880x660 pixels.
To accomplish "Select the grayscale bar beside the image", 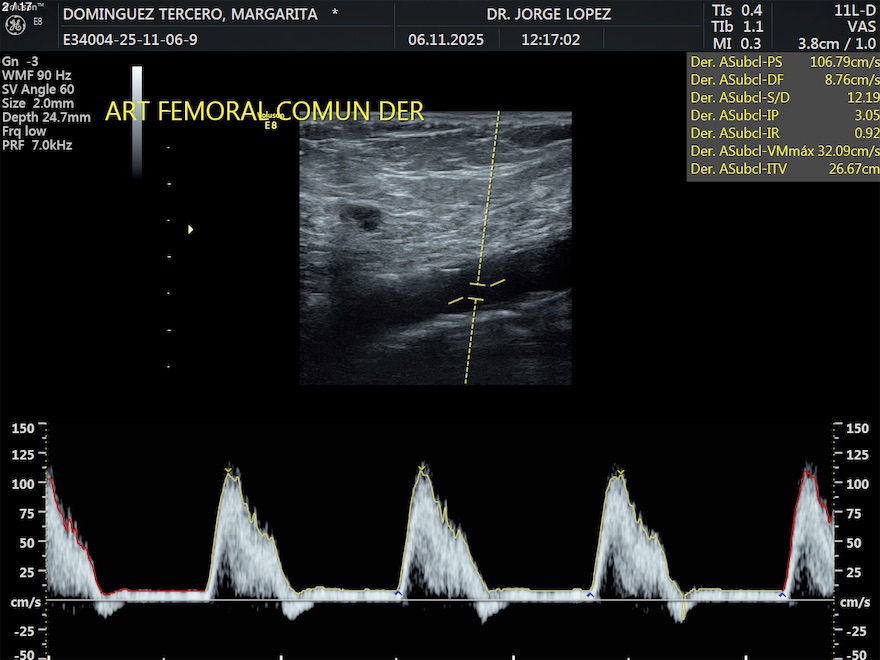I will tap(137, 120).
